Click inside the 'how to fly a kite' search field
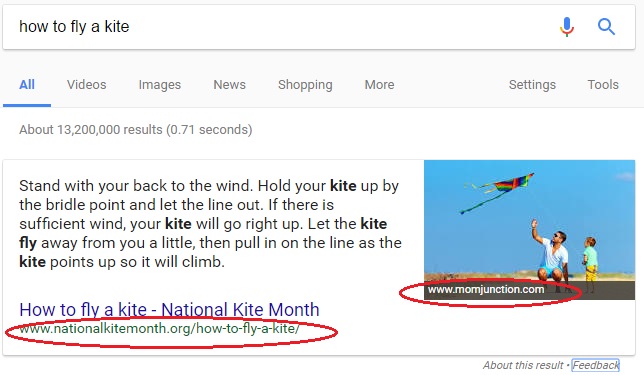Screen dimensions: 644x375 [x=279, y=27]
